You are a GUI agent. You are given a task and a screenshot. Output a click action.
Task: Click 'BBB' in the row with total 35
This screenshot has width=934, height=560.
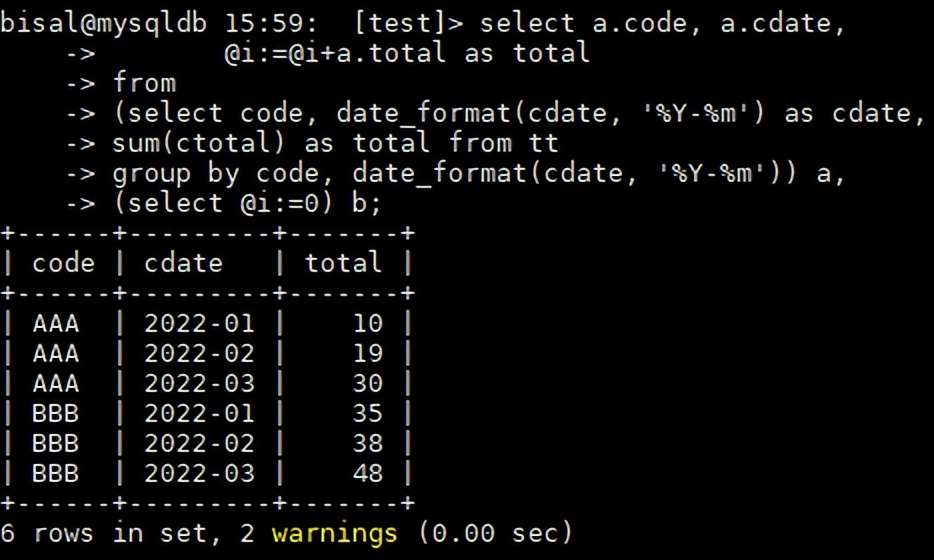(x=55, y=413)
